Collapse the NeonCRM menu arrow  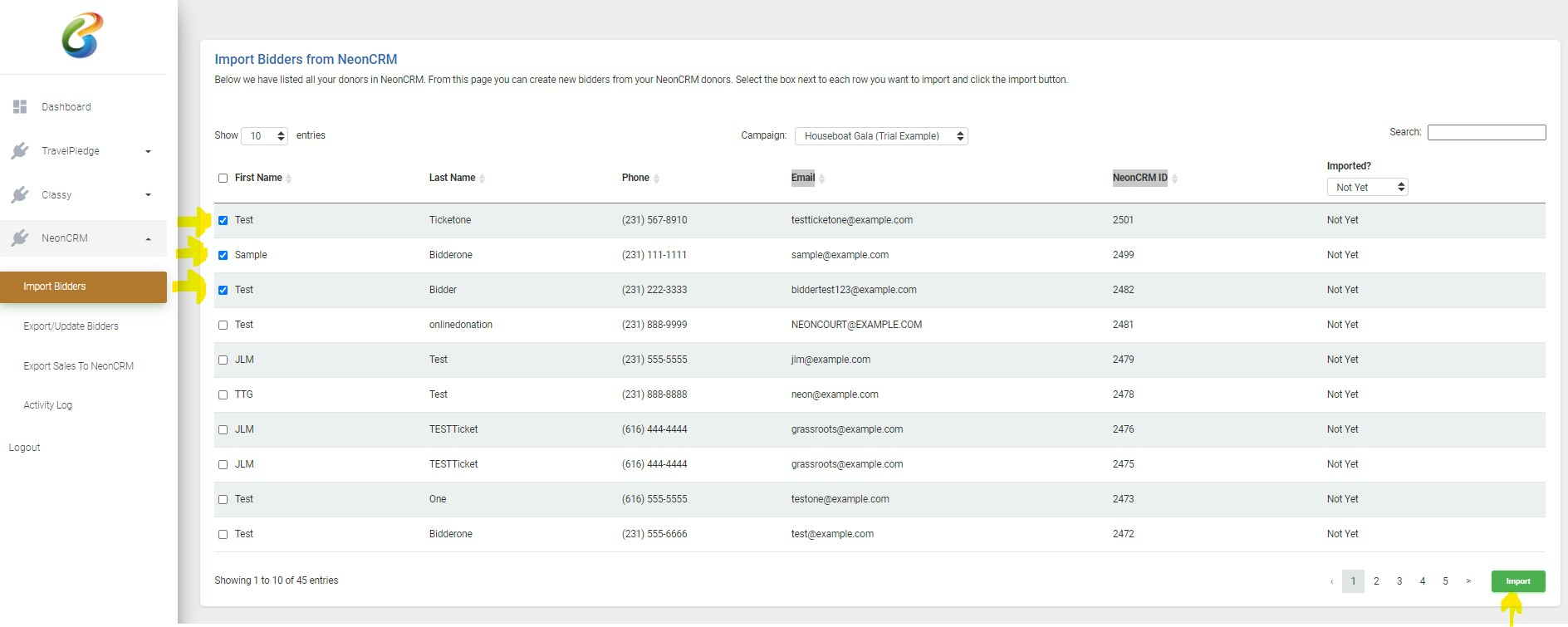click(148, 239)
